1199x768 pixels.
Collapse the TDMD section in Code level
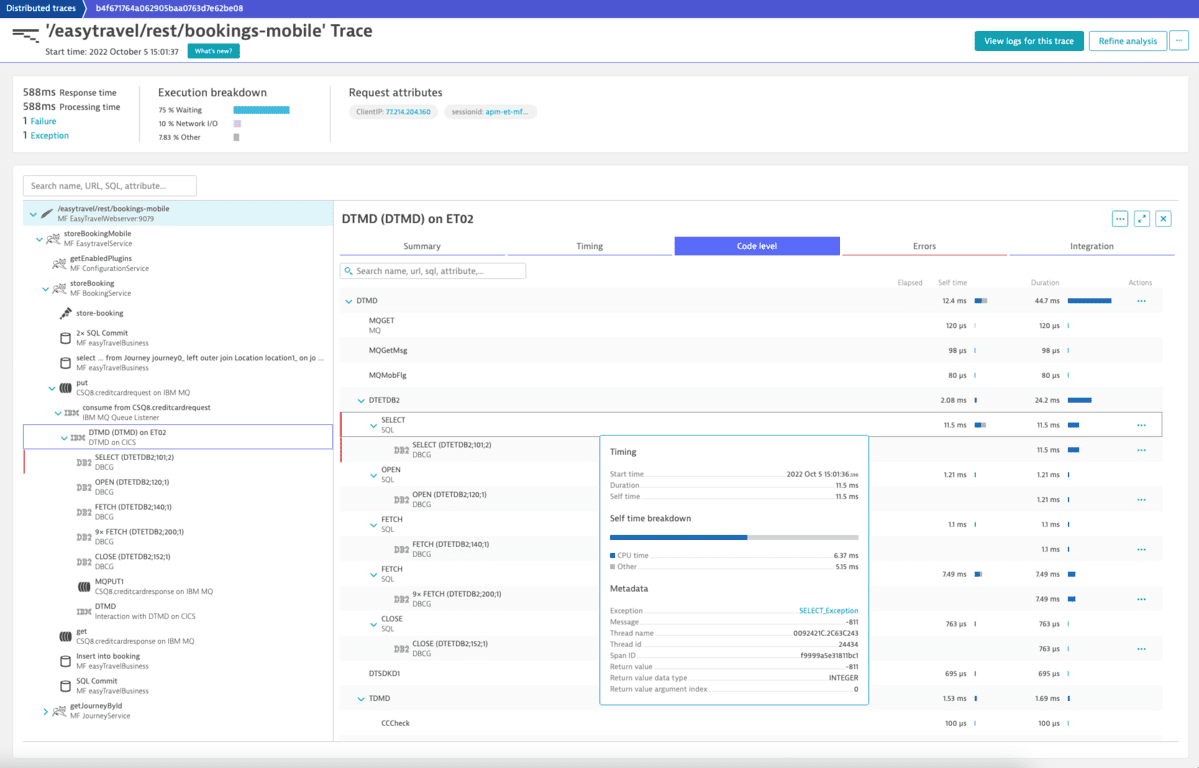tap(361, 698)
